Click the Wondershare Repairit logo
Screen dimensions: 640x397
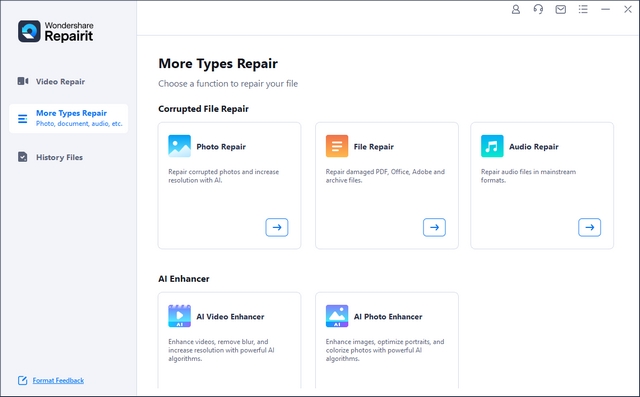coord(56,31)
